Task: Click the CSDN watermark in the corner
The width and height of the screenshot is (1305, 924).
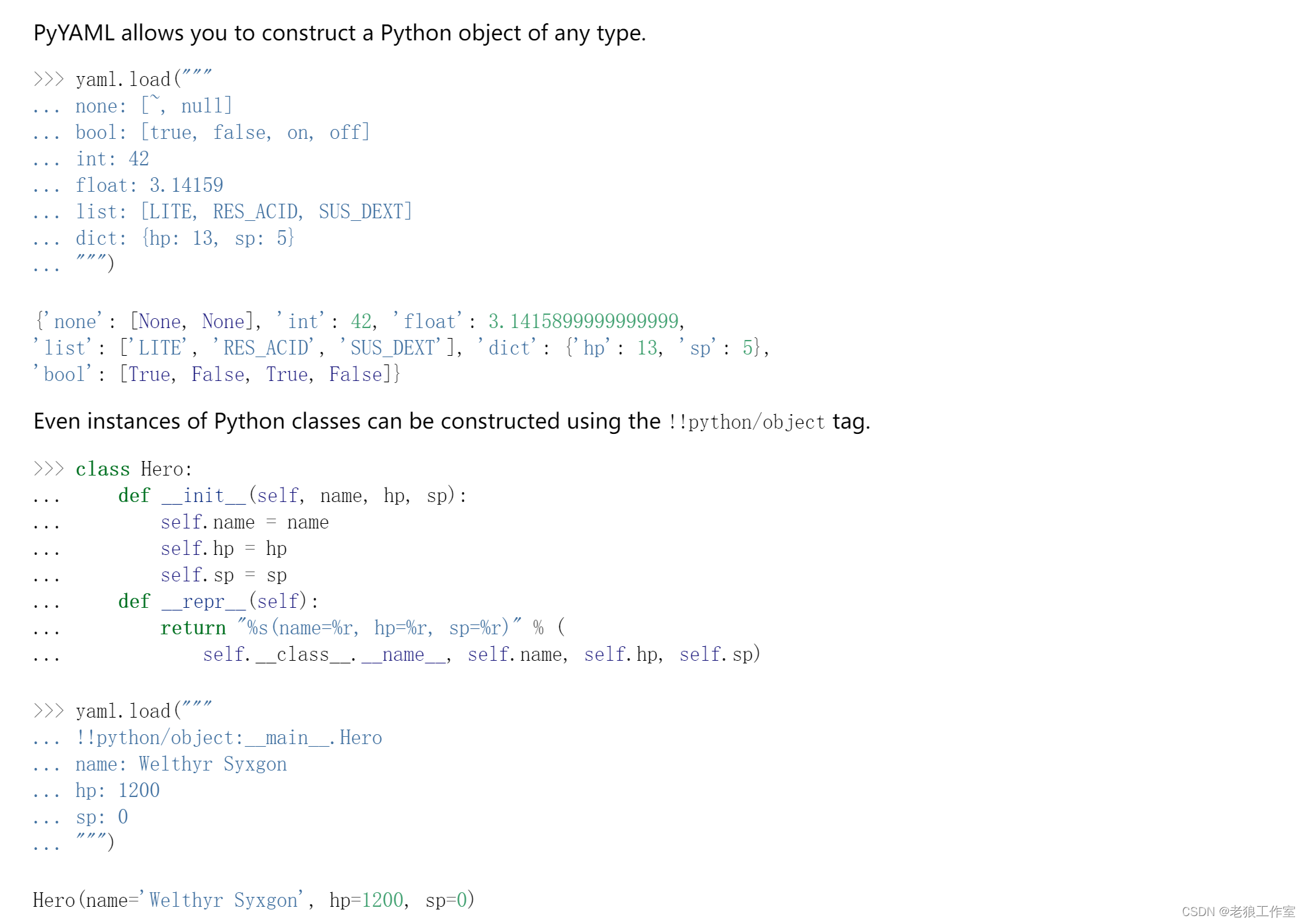Action: coord(1237,911)
